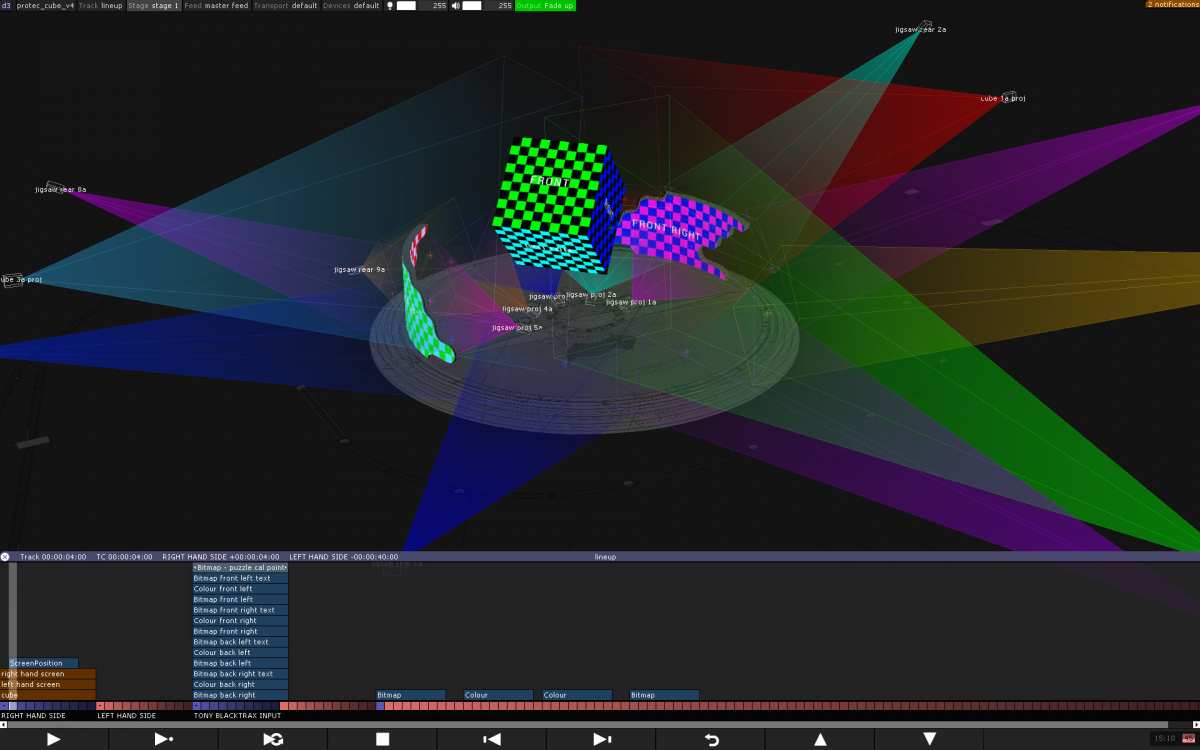Open the d3 main menu
The image size is (1200, 750).
pos(6,5)
